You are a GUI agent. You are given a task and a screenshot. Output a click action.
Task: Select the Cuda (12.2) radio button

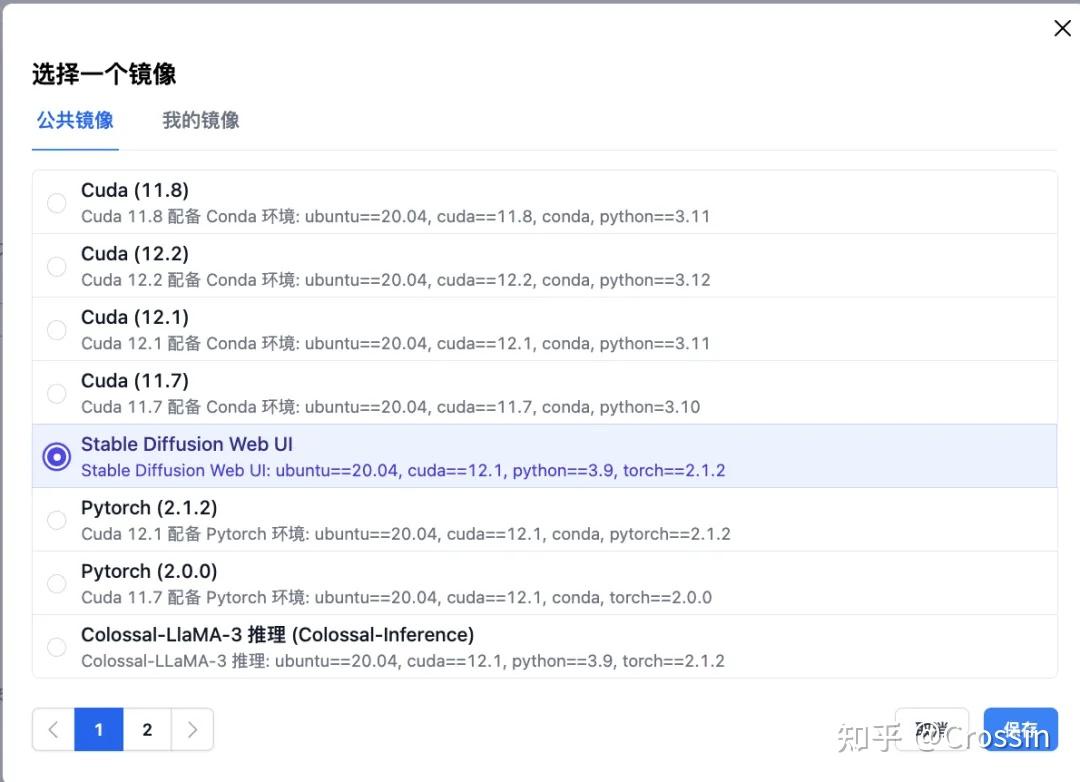[x=56, y=266]
